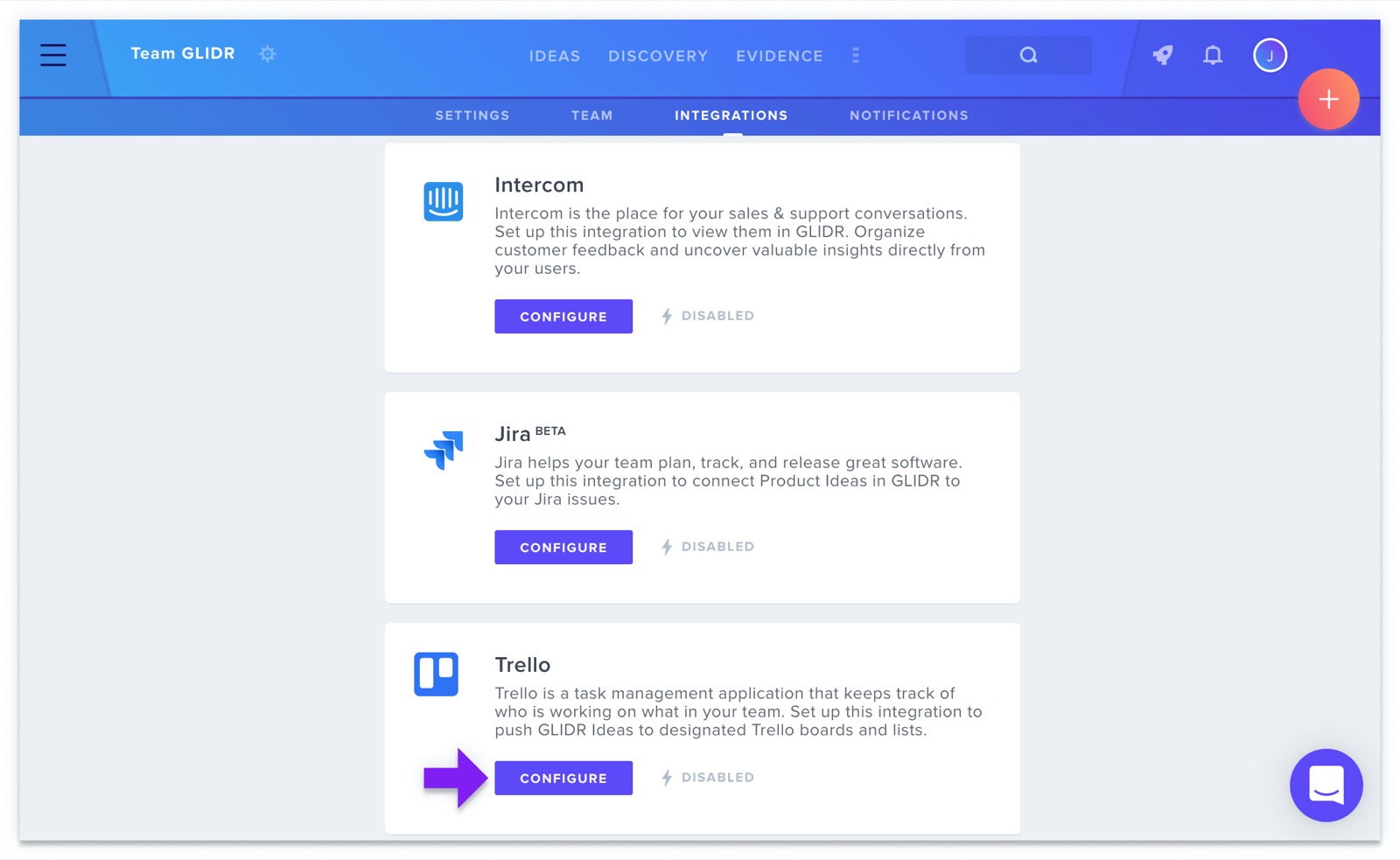Click the Jira heading
Screen dimensions: 1400x860
click(x=513, y=434)
